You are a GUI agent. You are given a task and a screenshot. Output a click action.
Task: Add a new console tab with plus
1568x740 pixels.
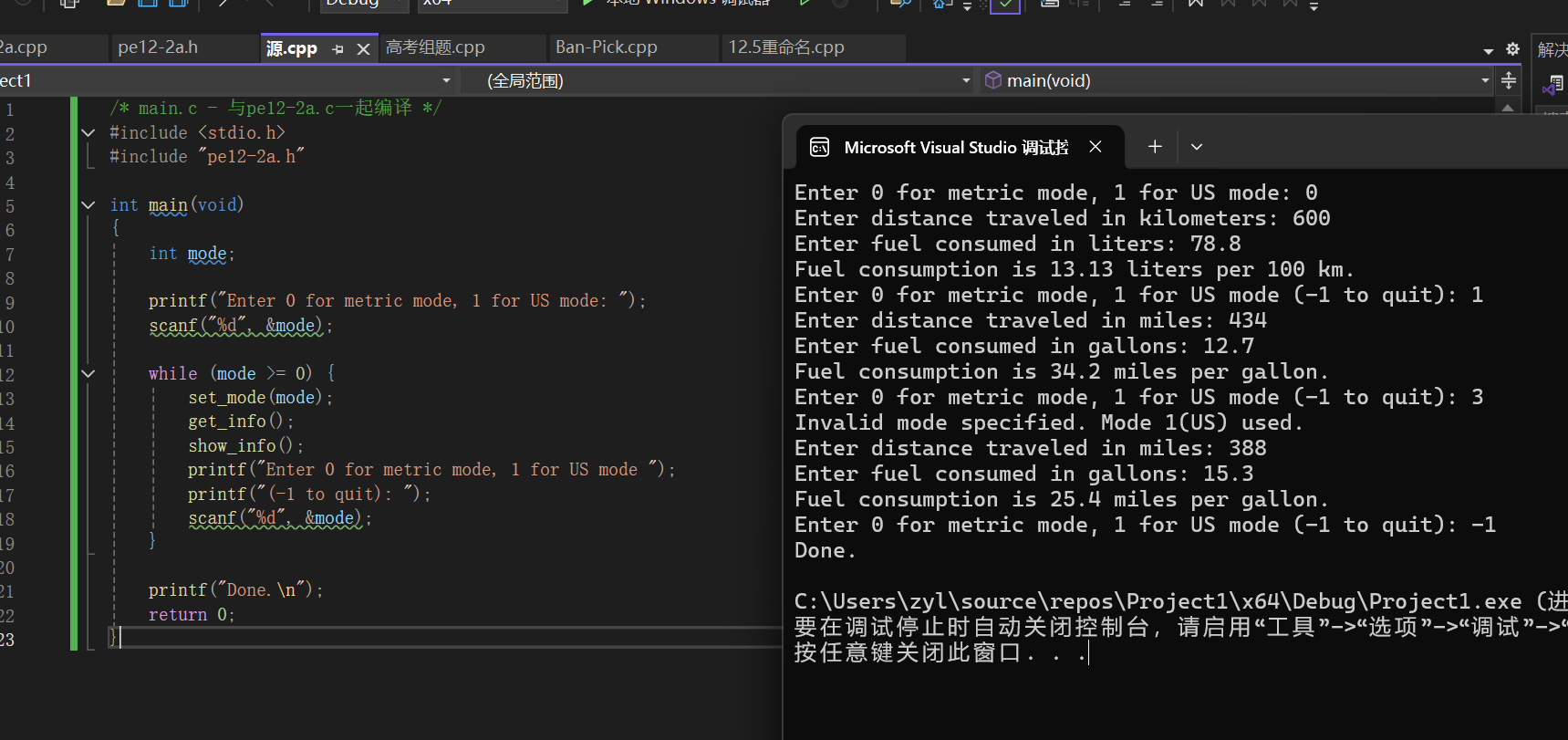tap(1155, 147)
